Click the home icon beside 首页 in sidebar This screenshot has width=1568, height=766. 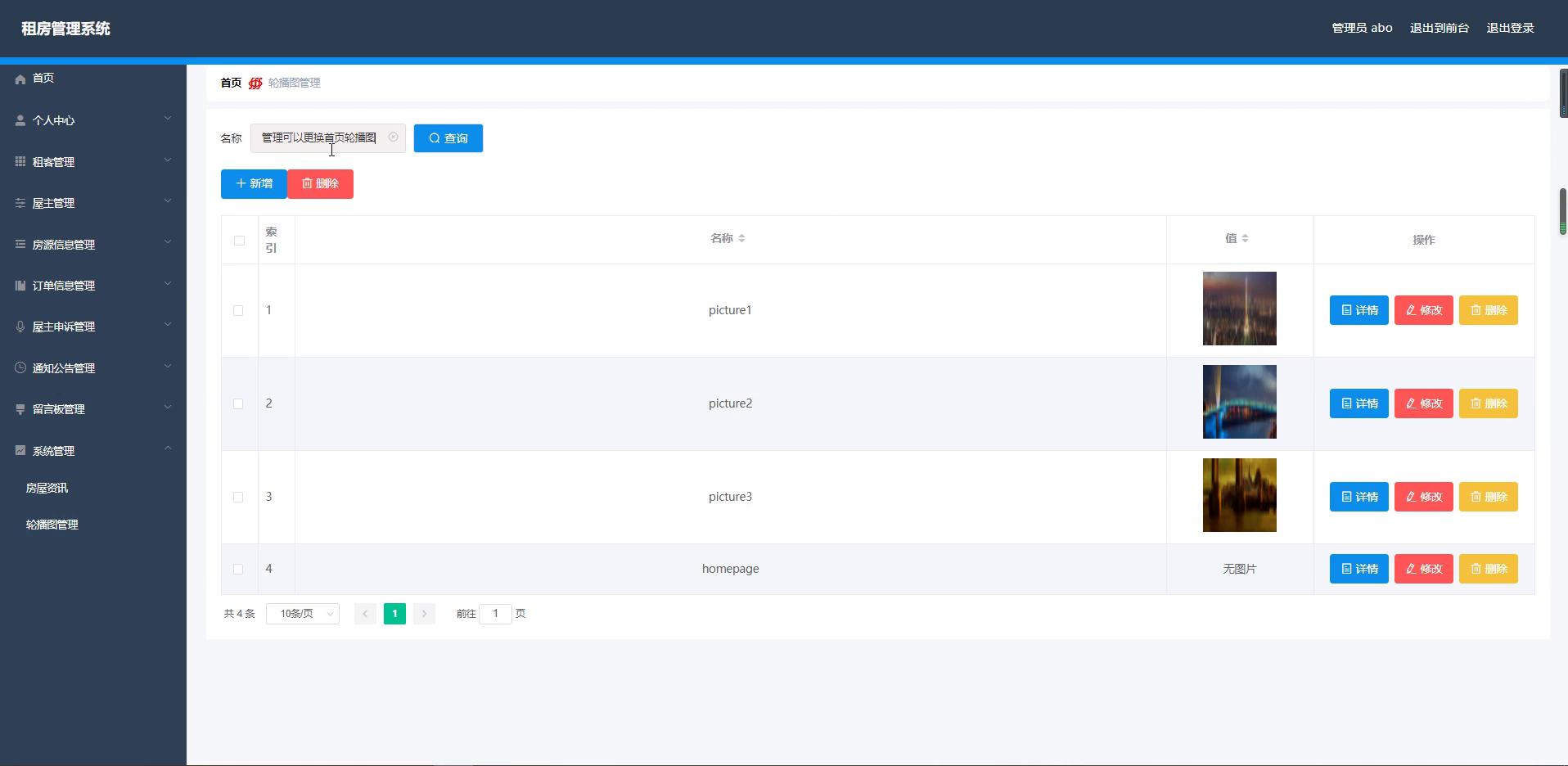[x=20, y=79]
